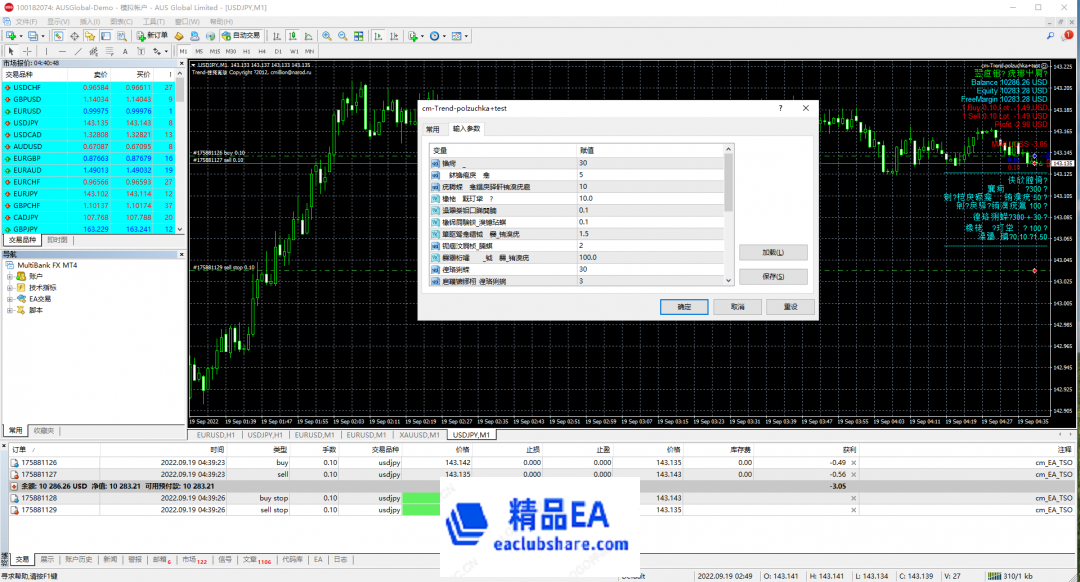Zoom in on the chart with the magnifier icon
The width and height of the screenshot is (1080, 582).
327,34
